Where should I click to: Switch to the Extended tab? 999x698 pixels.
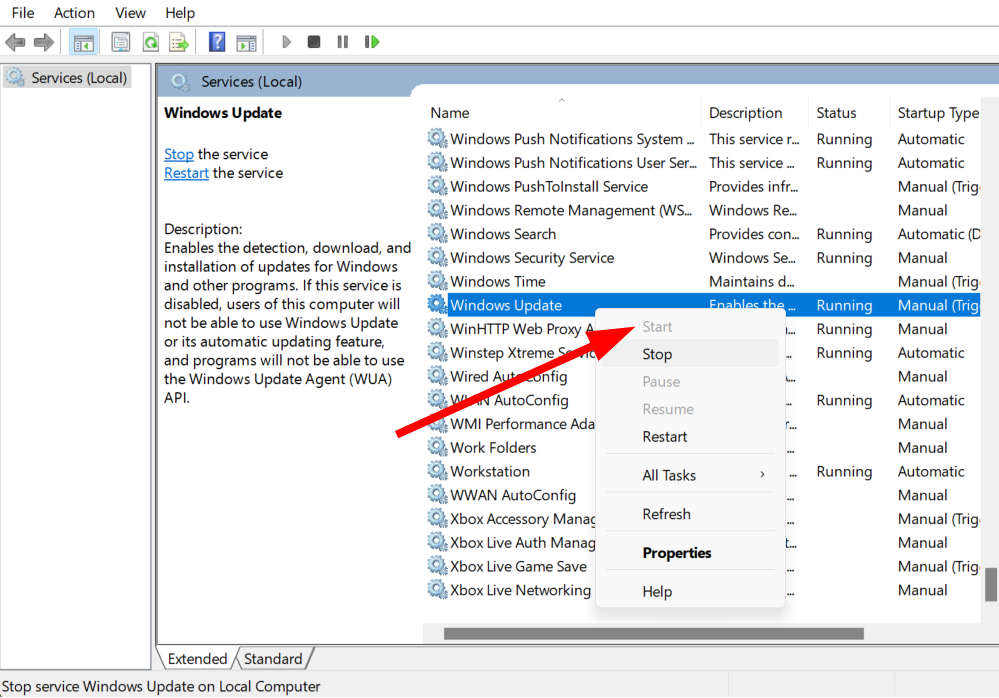tap(197, 659)
